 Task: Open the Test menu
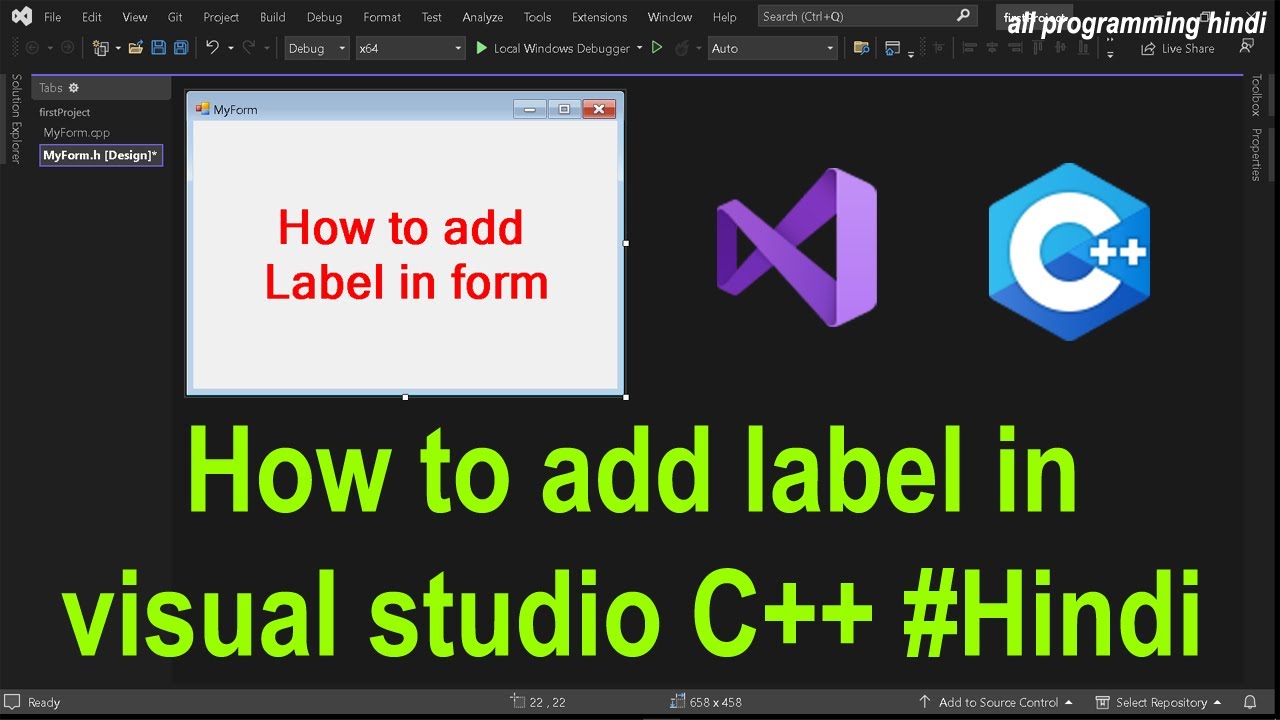pos(431,17)
